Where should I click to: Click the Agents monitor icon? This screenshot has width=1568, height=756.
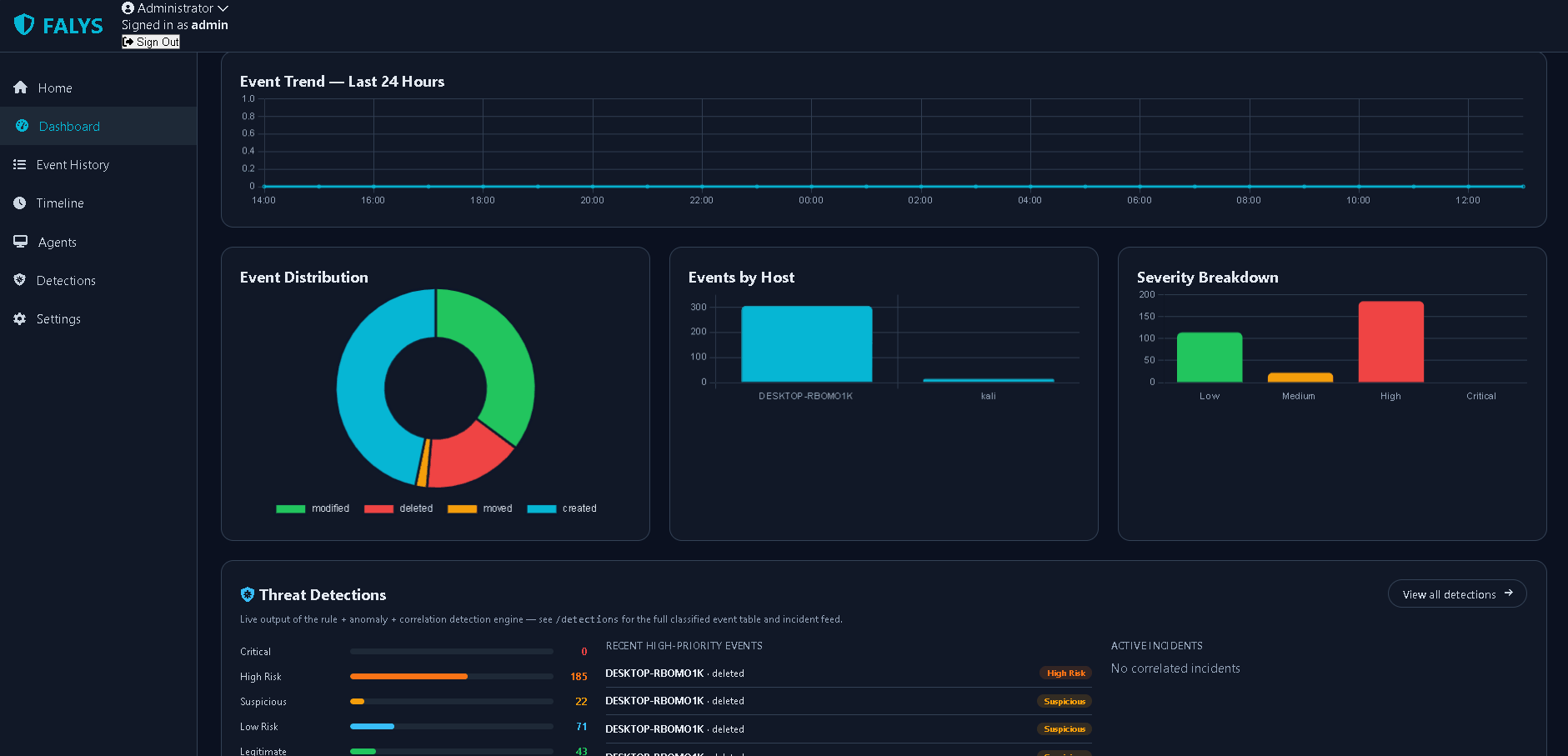coord(21,242)
